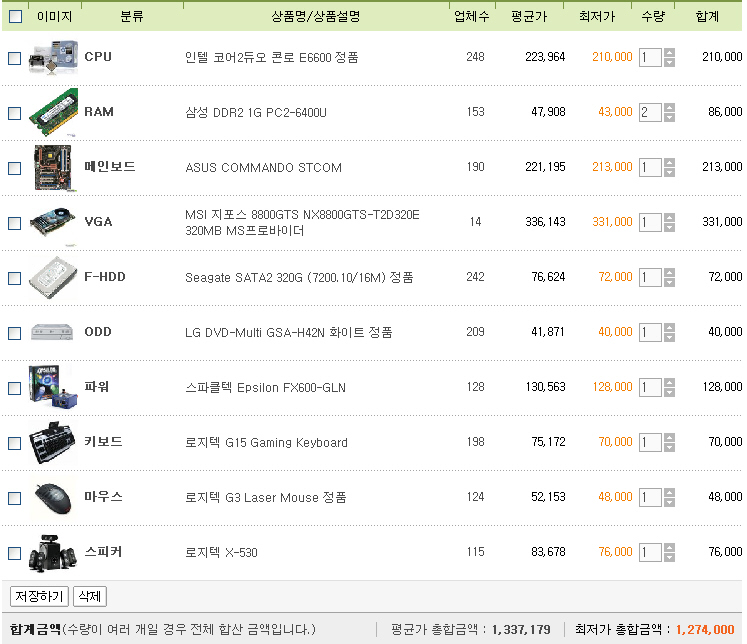Screen dimensions: 747x644
Task: Open the 스파클텍 Epsilon FX600-GLN product
Action: click(x=265, y=387)
